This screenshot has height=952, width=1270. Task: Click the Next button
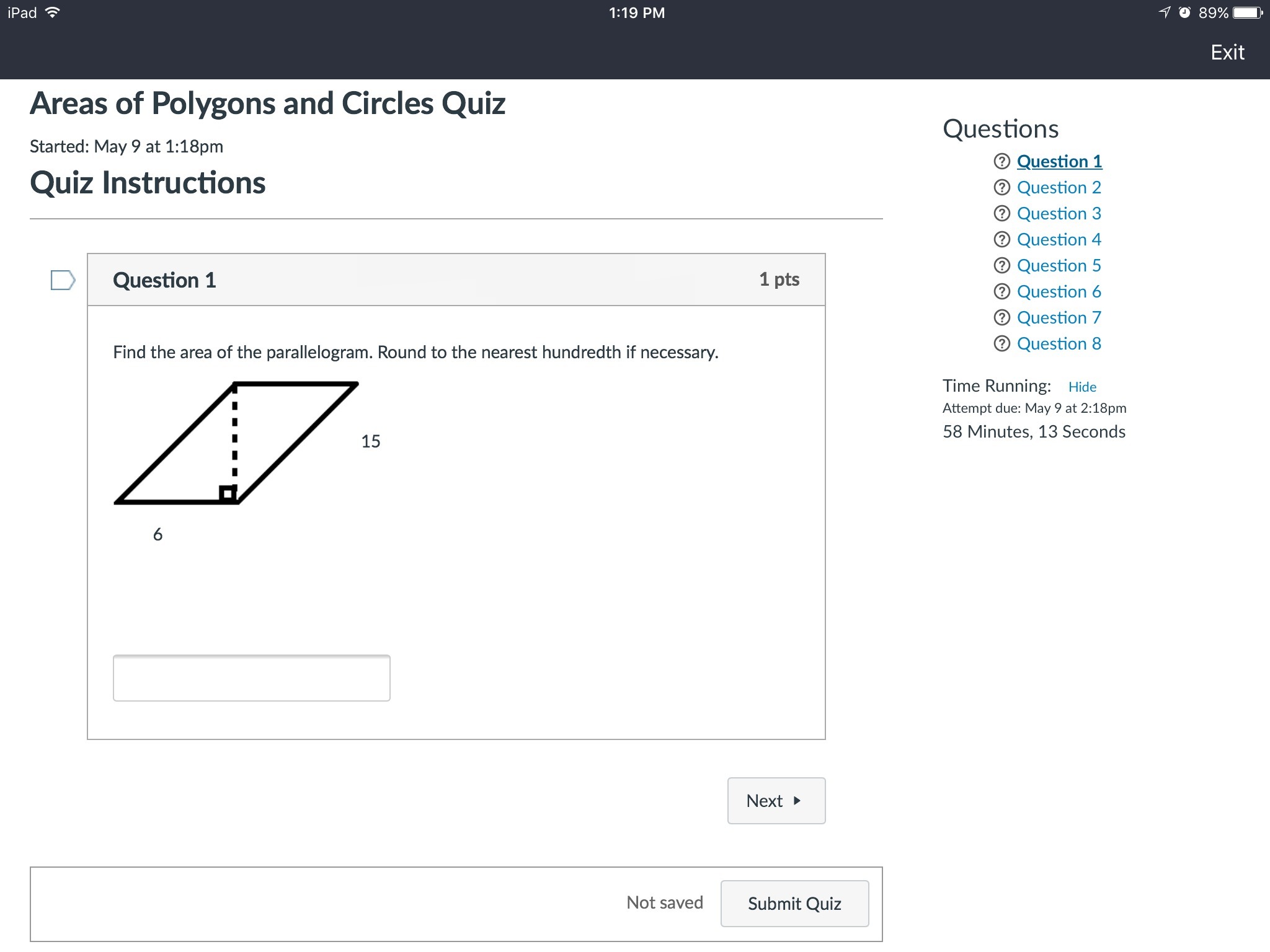point(776,801)
